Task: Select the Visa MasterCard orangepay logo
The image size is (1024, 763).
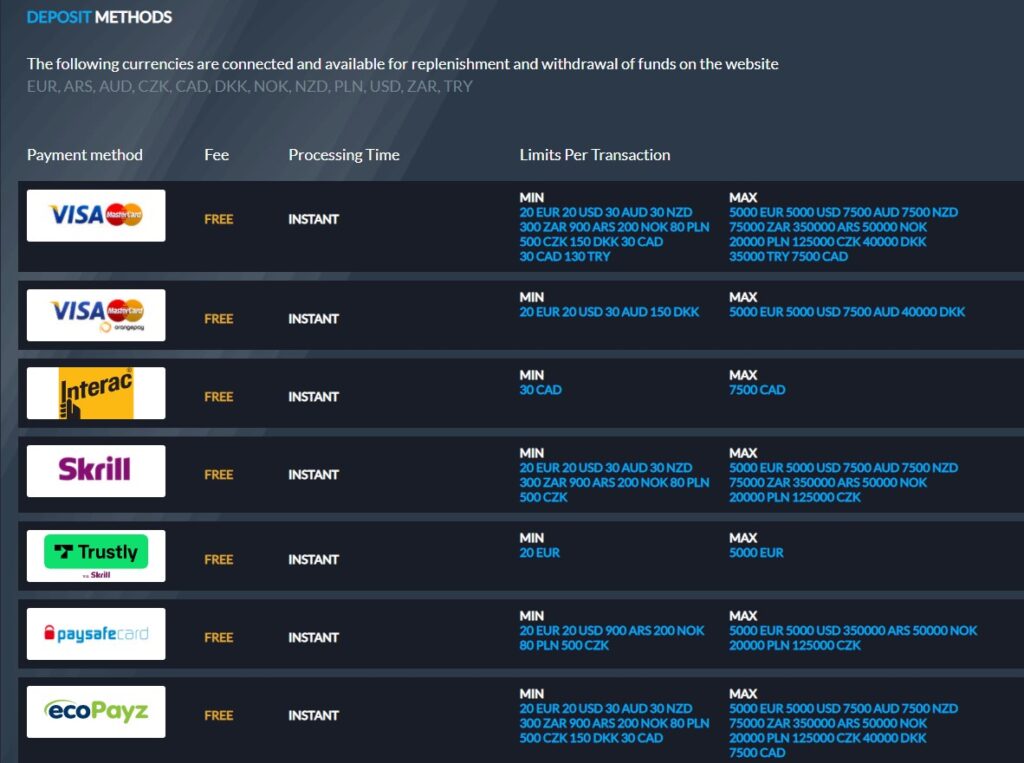Action: [96, 315]
